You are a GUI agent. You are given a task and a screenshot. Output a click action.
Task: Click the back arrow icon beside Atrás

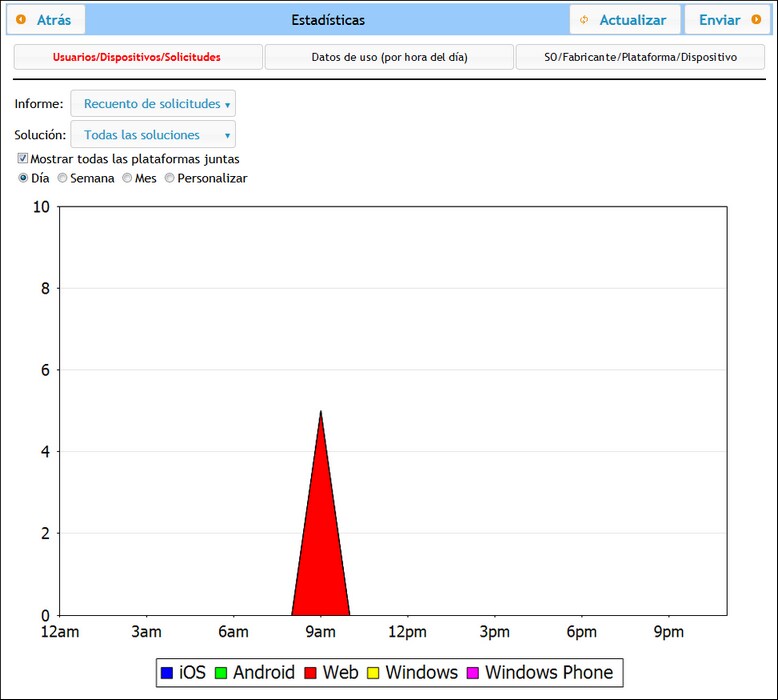[x=21, y=20]
